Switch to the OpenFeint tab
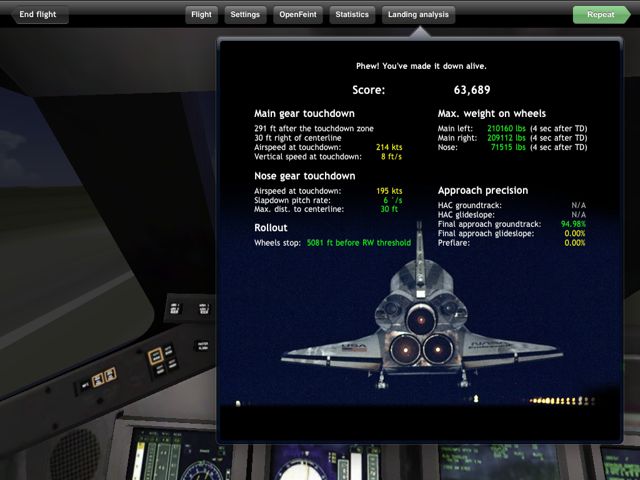 click(x=298, y=15)
